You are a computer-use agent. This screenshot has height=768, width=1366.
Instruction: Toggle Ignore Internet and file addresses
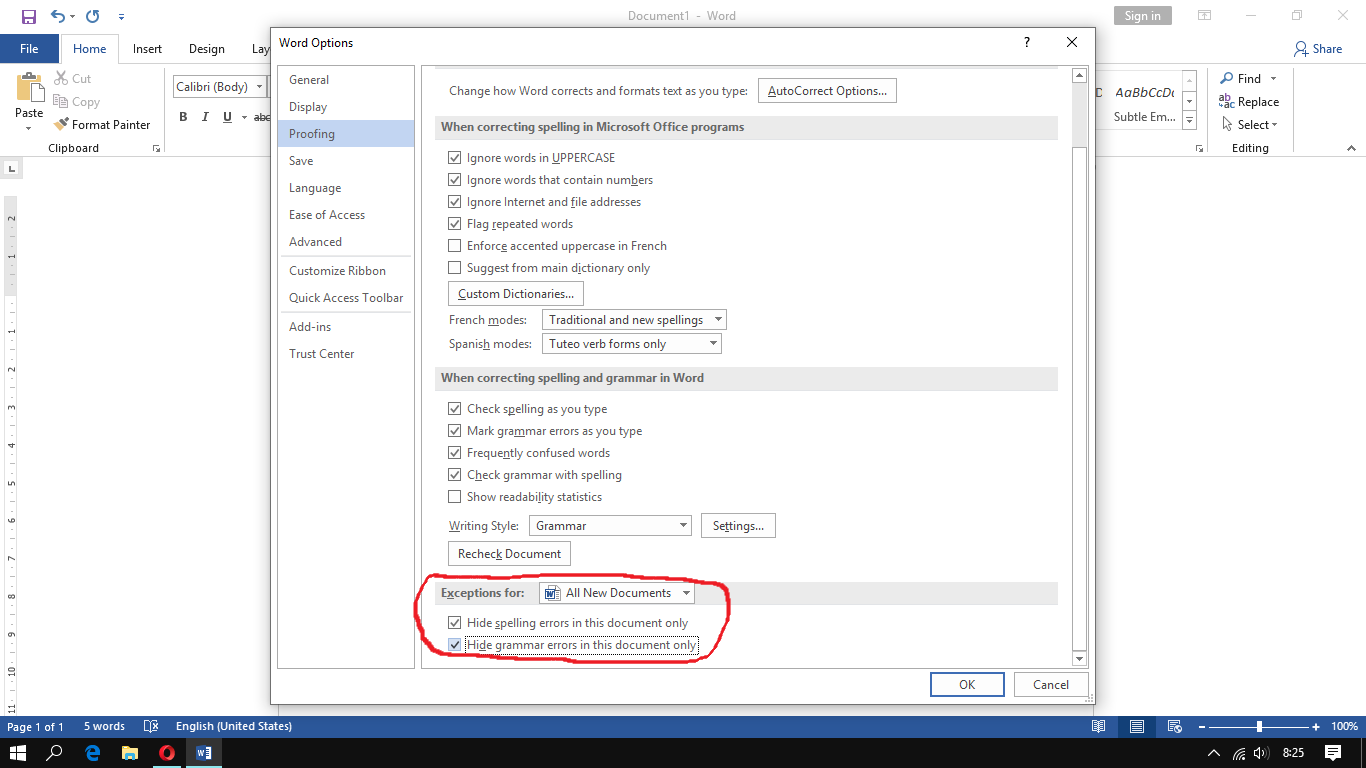point(455,202)
